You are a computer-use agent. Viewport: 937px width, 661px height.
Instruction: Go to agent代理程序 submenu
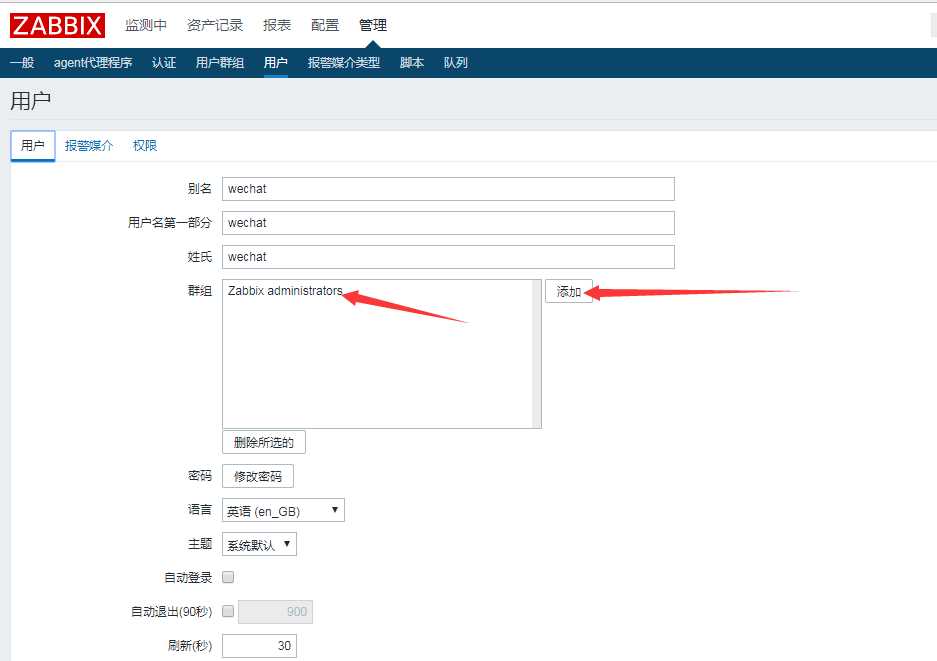[93, 63]
